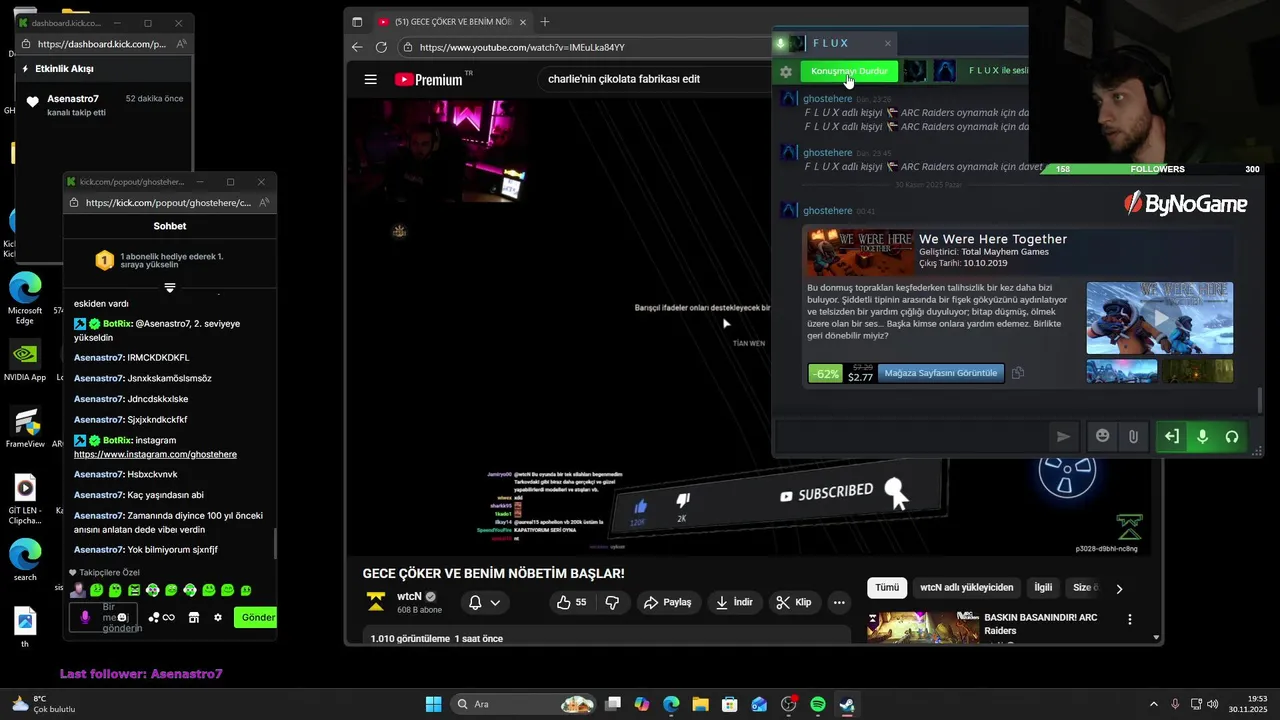
Task: Toggle the headphones deafen in Steam chat
Action: pyautogui.click(x=1232, y=436)
